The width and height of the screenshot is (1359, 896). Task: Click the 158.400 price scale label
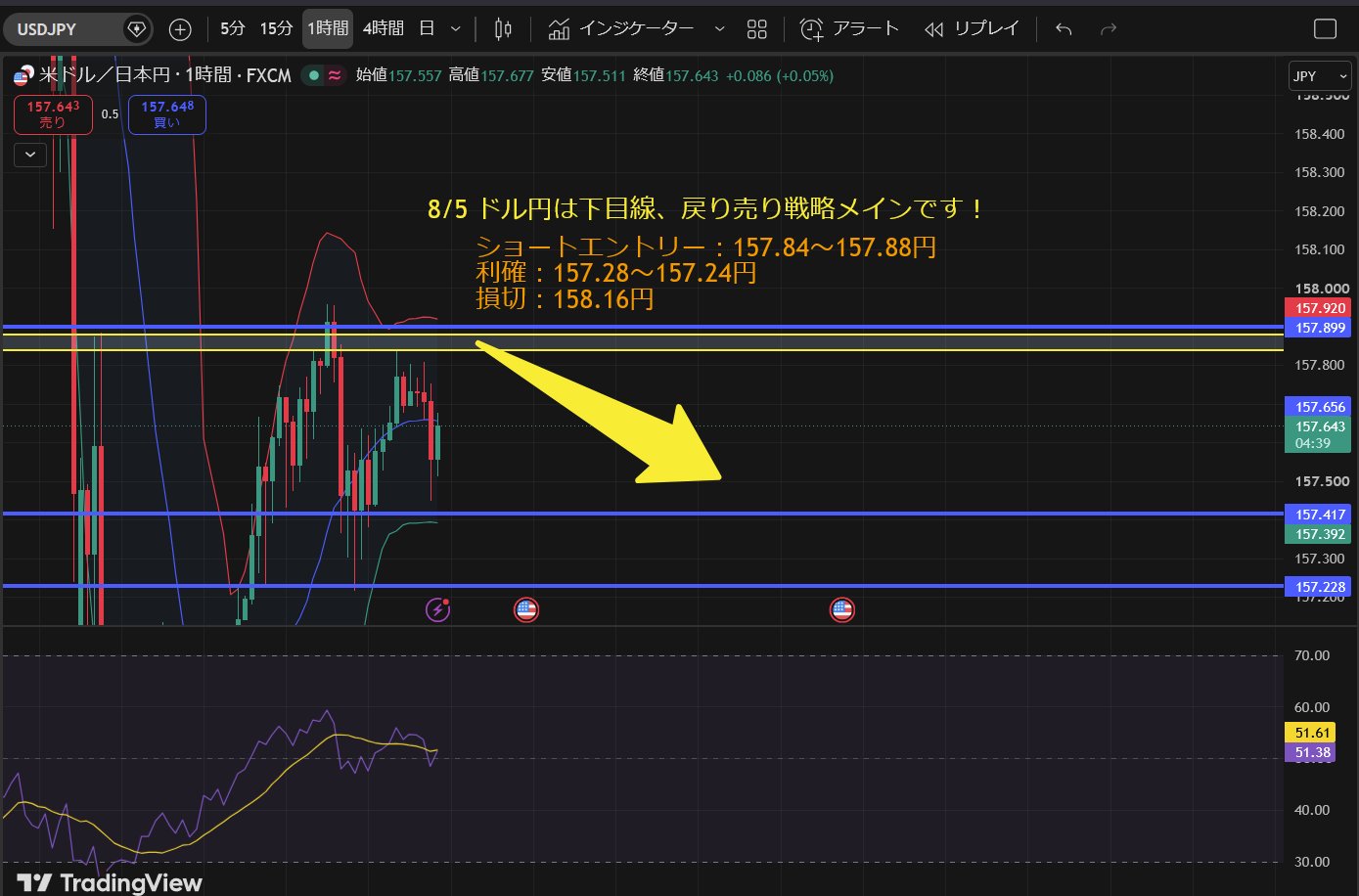point(1319,134)
